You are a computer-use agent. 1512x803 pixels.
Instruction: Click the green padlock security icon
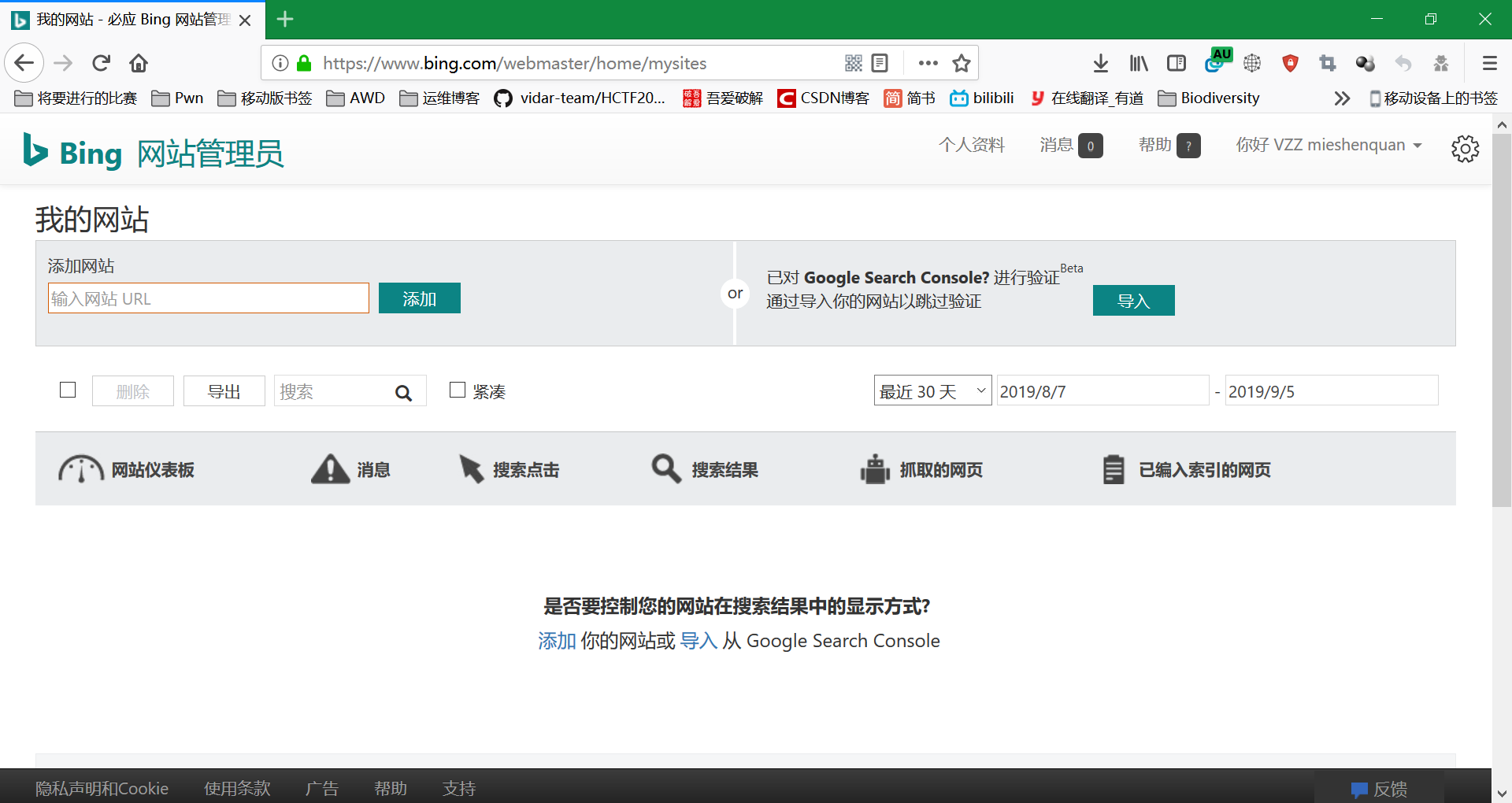304,63
